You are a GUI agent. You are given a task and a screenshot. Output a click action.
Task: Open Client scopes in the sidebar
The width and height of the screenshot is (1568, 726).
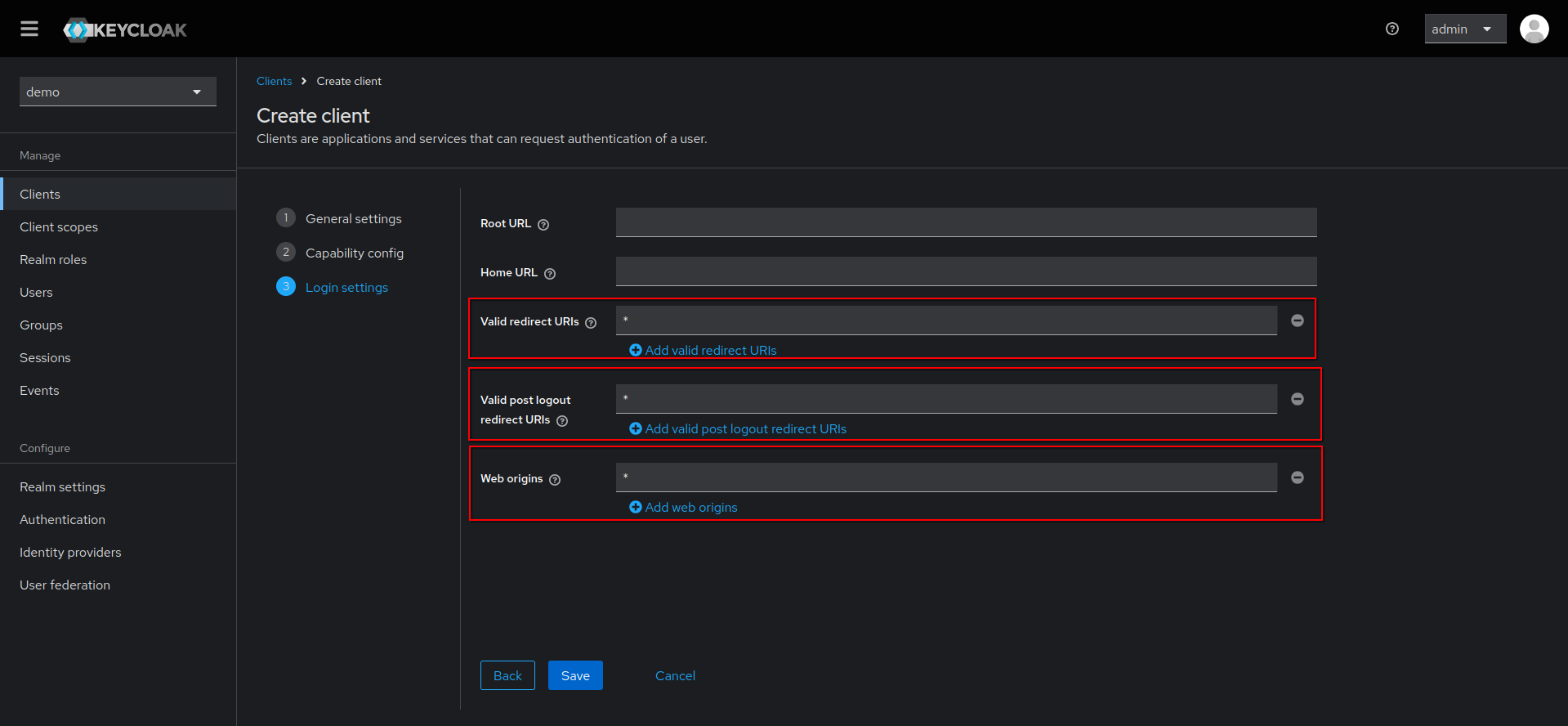[118, 226]
